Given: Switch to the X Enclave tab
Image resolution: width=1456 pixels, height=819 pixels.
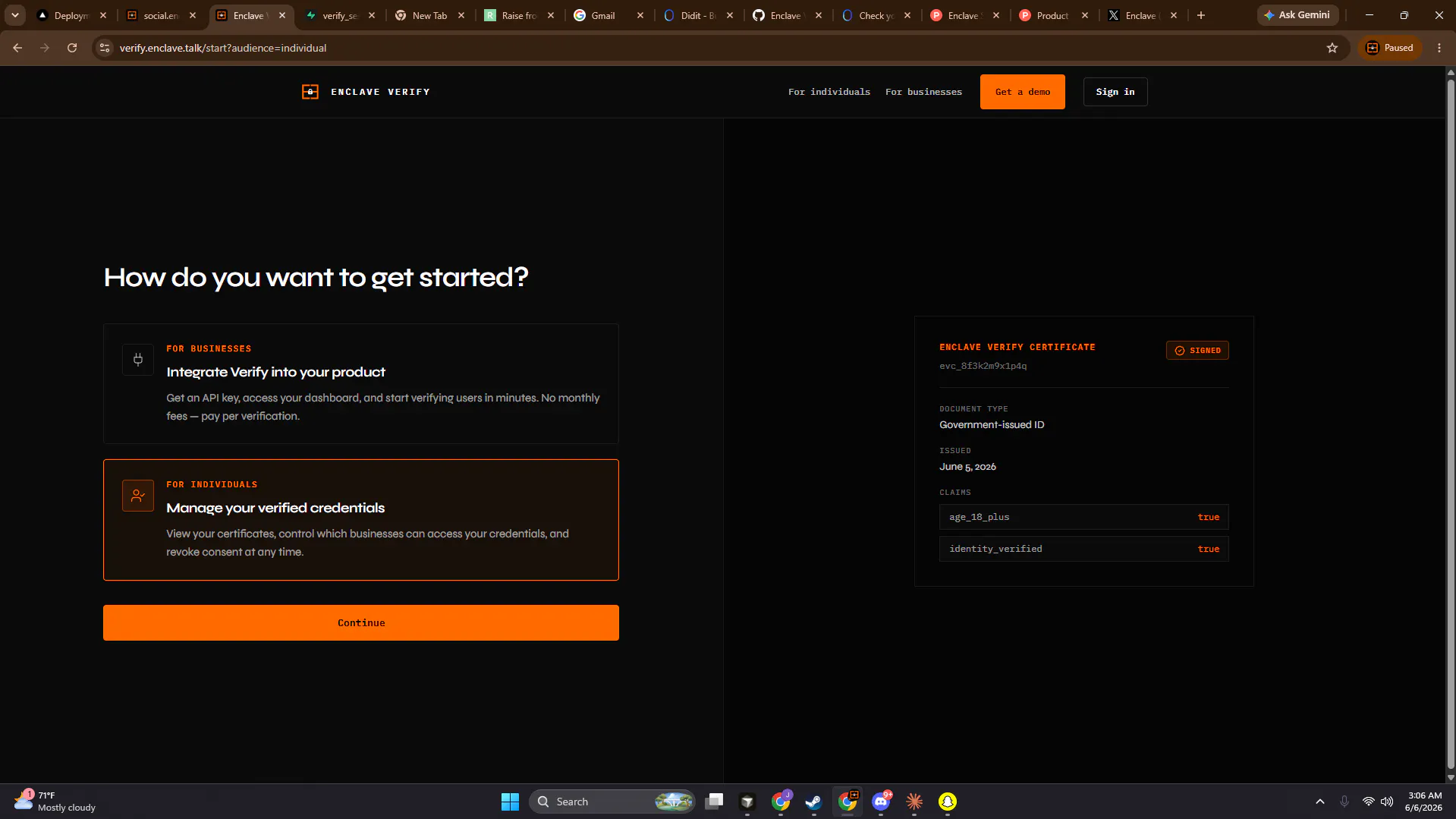Looking at the screenshot, I should point(1140,15).
